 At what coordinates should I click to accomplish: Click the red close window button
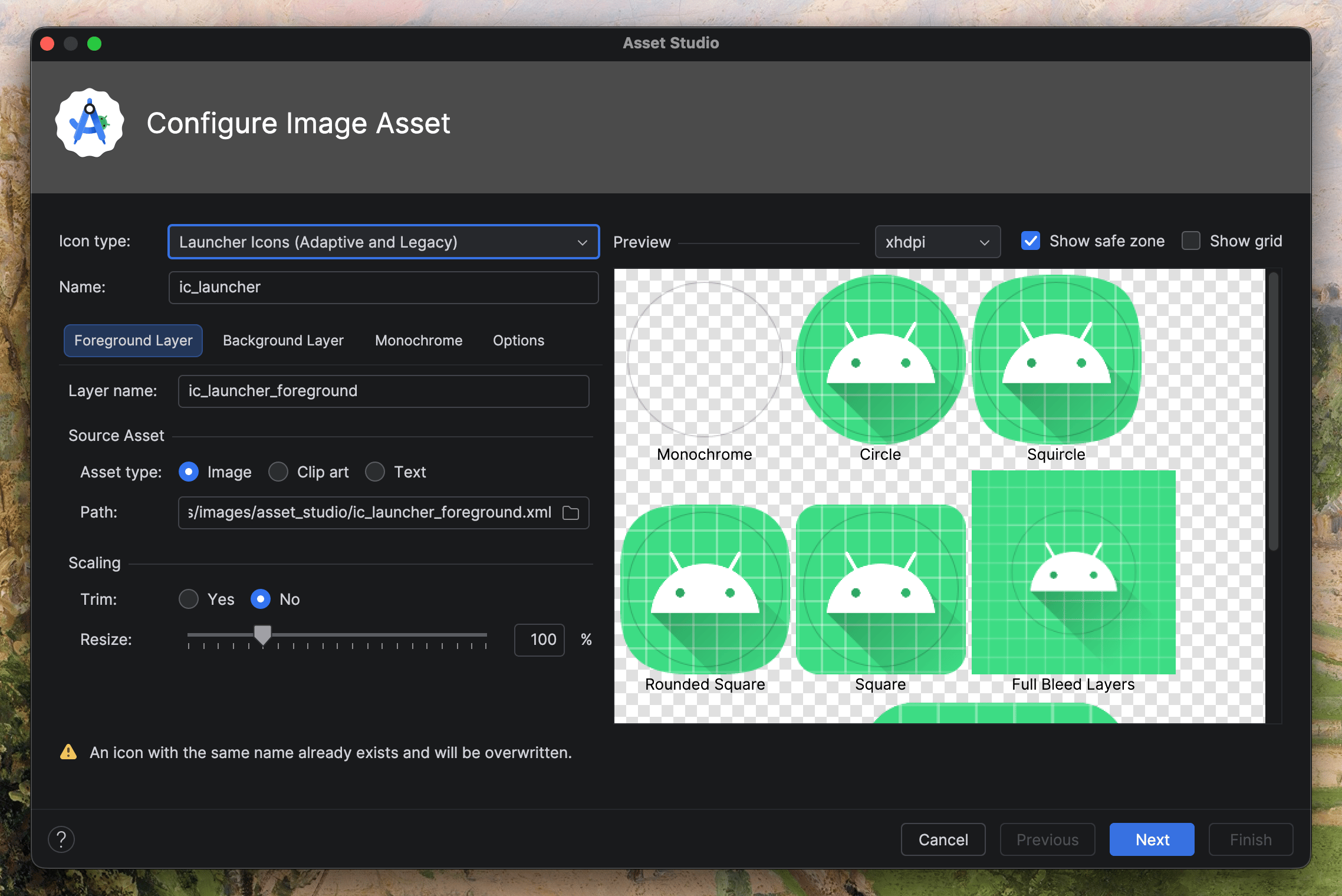(x=47, y=44)
